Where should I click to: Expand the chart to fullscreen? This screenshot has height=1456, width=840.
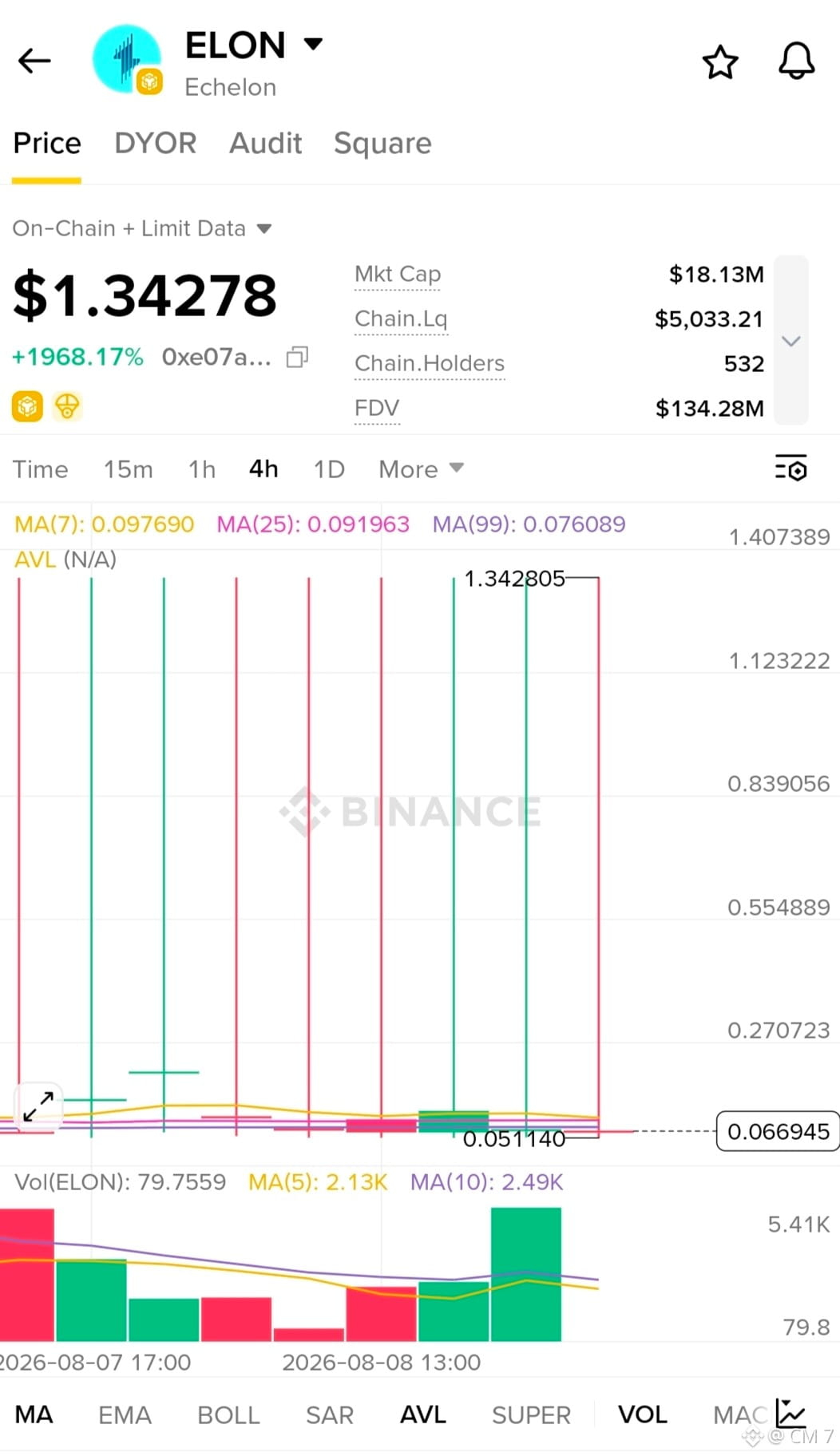(38, 1106)
